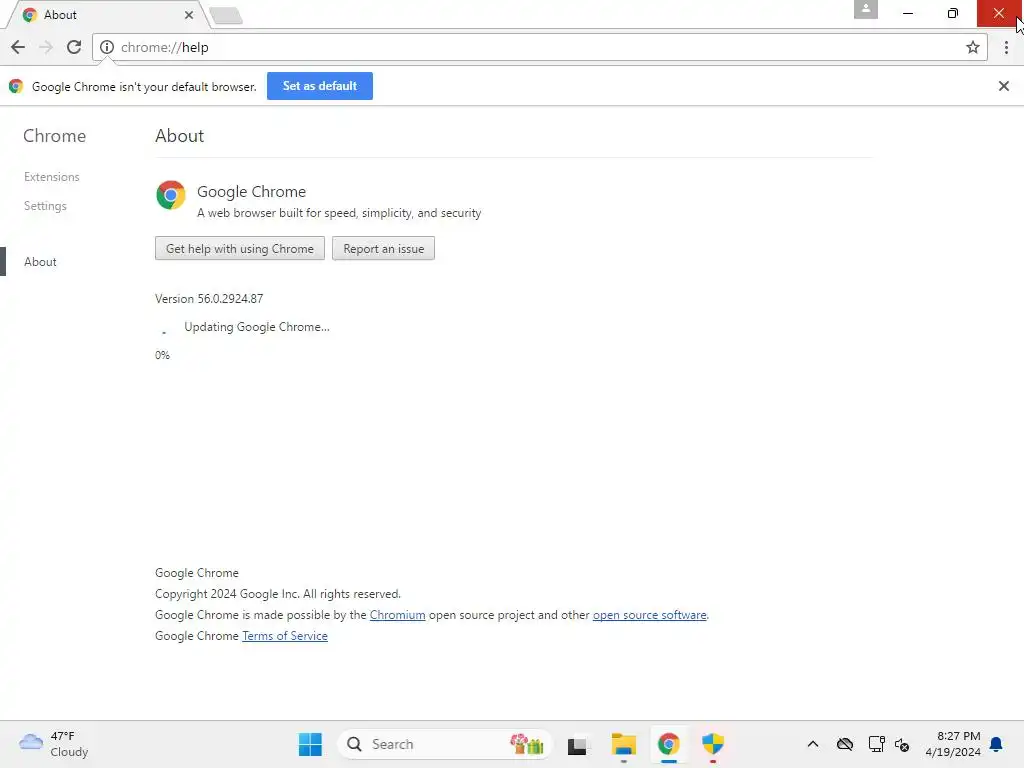
Task: Click Get help with using Chrome
Action: tap(240, 249)
